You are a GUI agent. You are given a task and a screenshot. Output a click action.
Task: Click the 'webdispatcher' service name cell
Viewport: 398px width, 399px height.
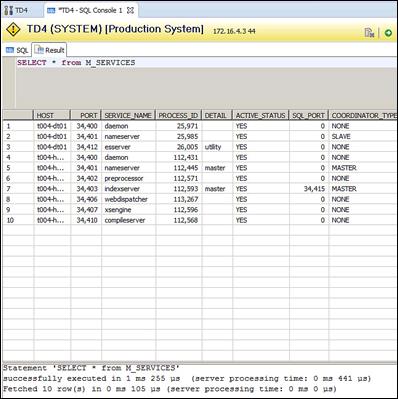128,199
